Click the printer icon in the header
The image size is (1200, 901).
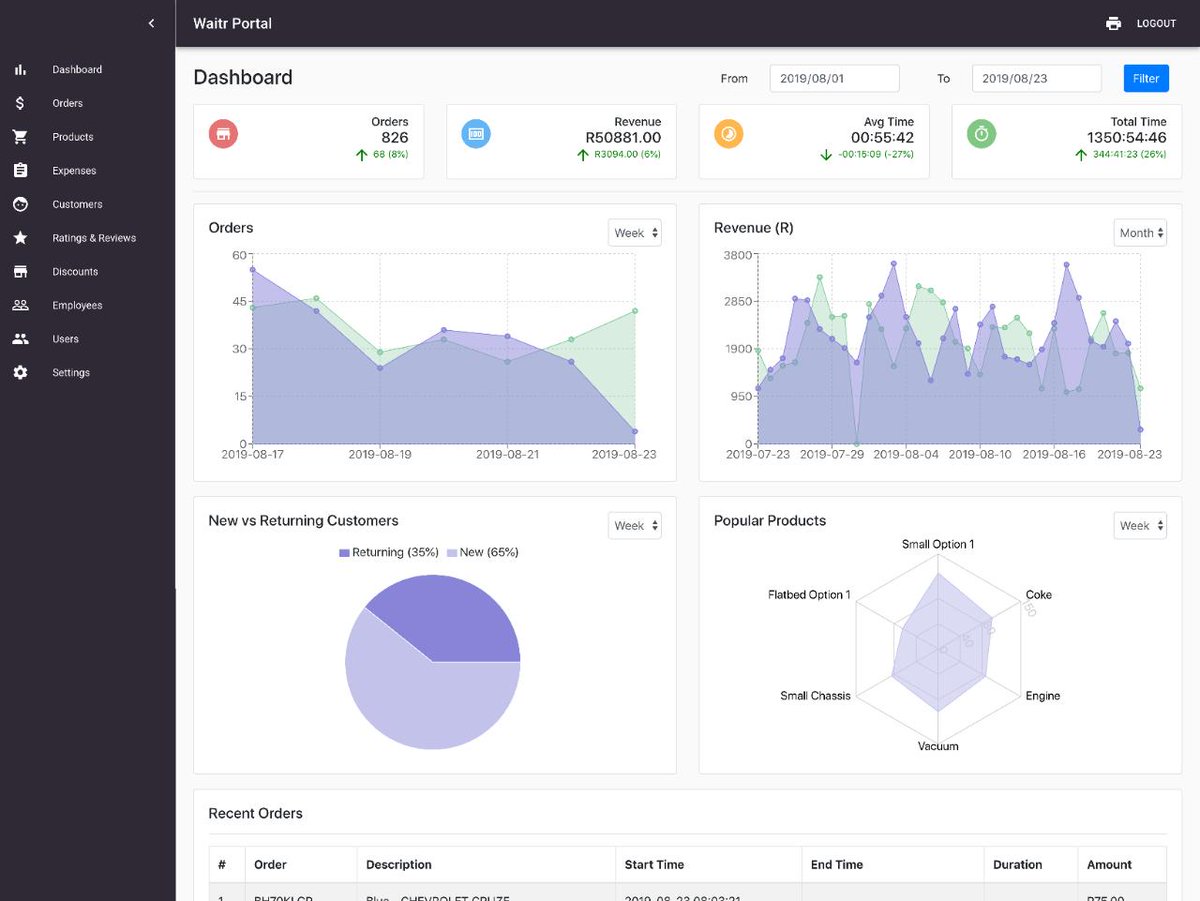pyautogui.click(x=1113, y=23)
